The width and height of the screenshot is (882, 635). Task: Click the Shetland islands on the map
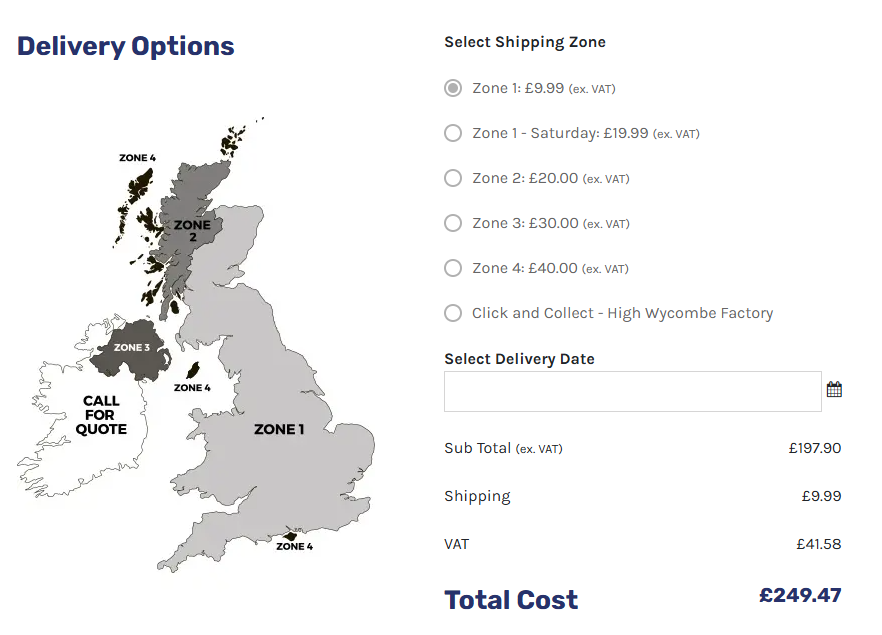click(235, 138)
